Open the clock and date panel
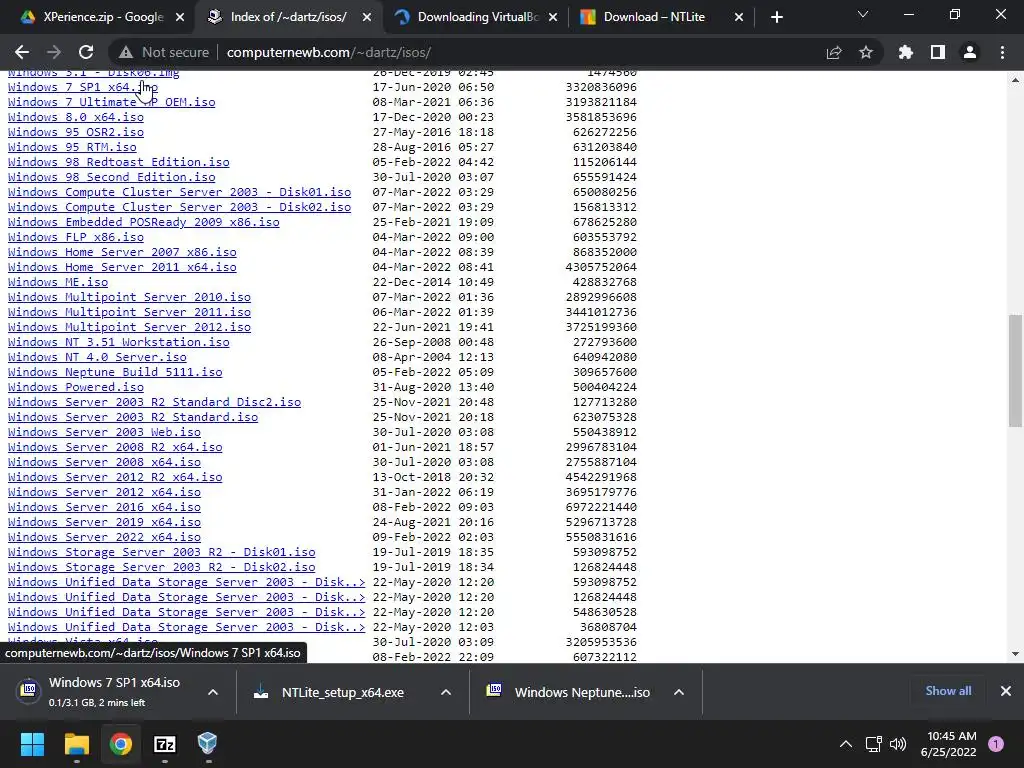1024x768 pixels. pos(948,744)
